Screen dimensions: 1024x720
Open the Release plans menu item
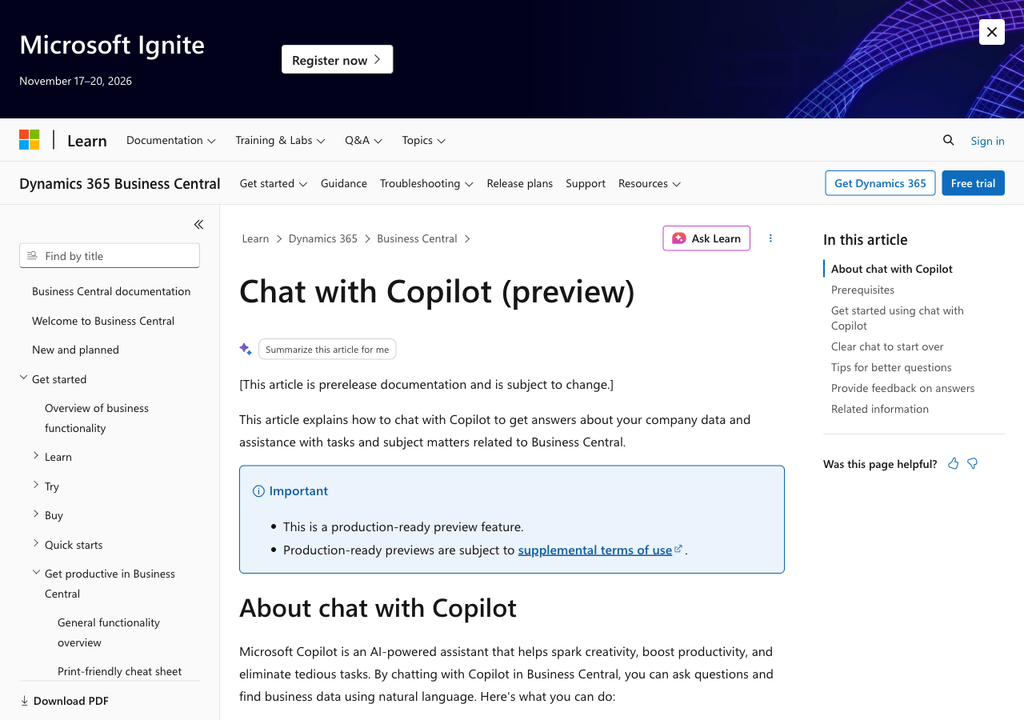pos(520,184)
